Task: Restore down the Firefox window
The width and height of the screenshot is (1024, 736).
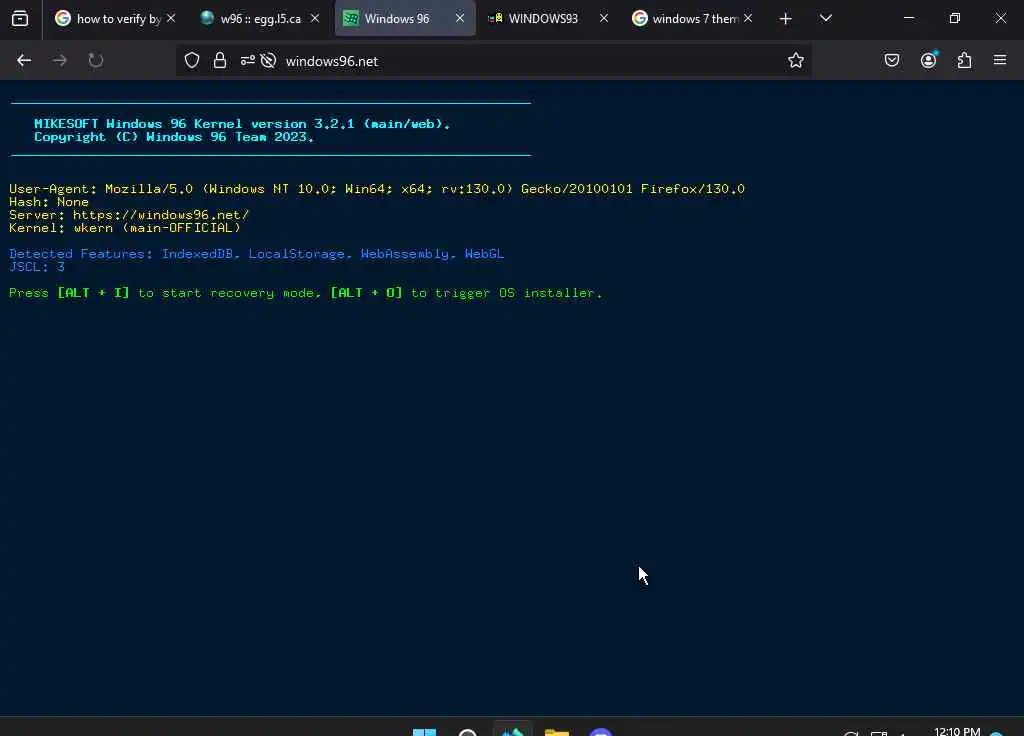Action: click(954, 18)
